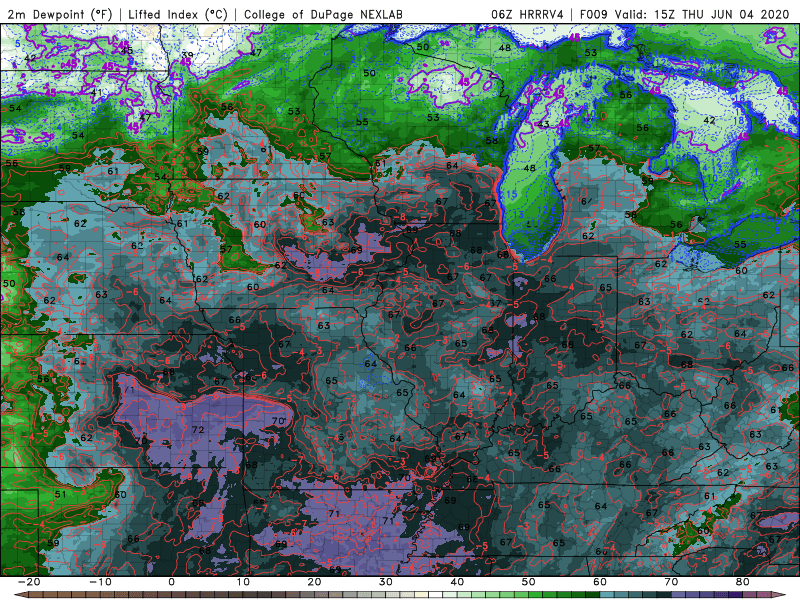This screenshot has height=600, width=800.
Task: Click the 43 dewpoint reading over Lake Michigan
Action: 543,124
